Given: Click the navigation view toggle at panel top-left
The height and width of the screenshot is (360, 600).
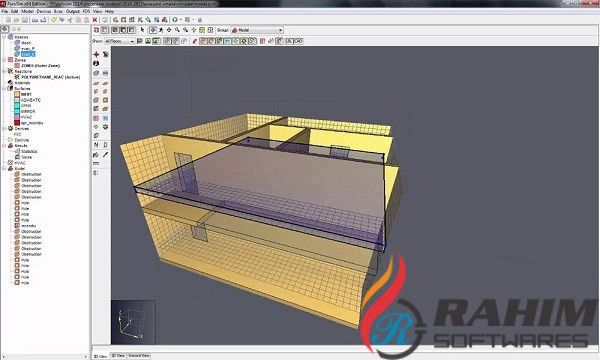Looking at the screenshot, I should point(5,29).
